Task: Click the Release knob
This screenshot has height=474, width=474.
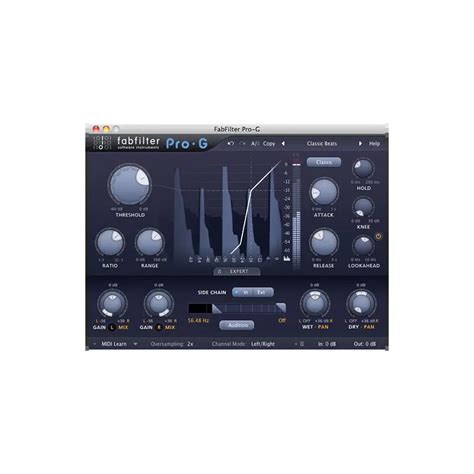Action: coord(324,242)
